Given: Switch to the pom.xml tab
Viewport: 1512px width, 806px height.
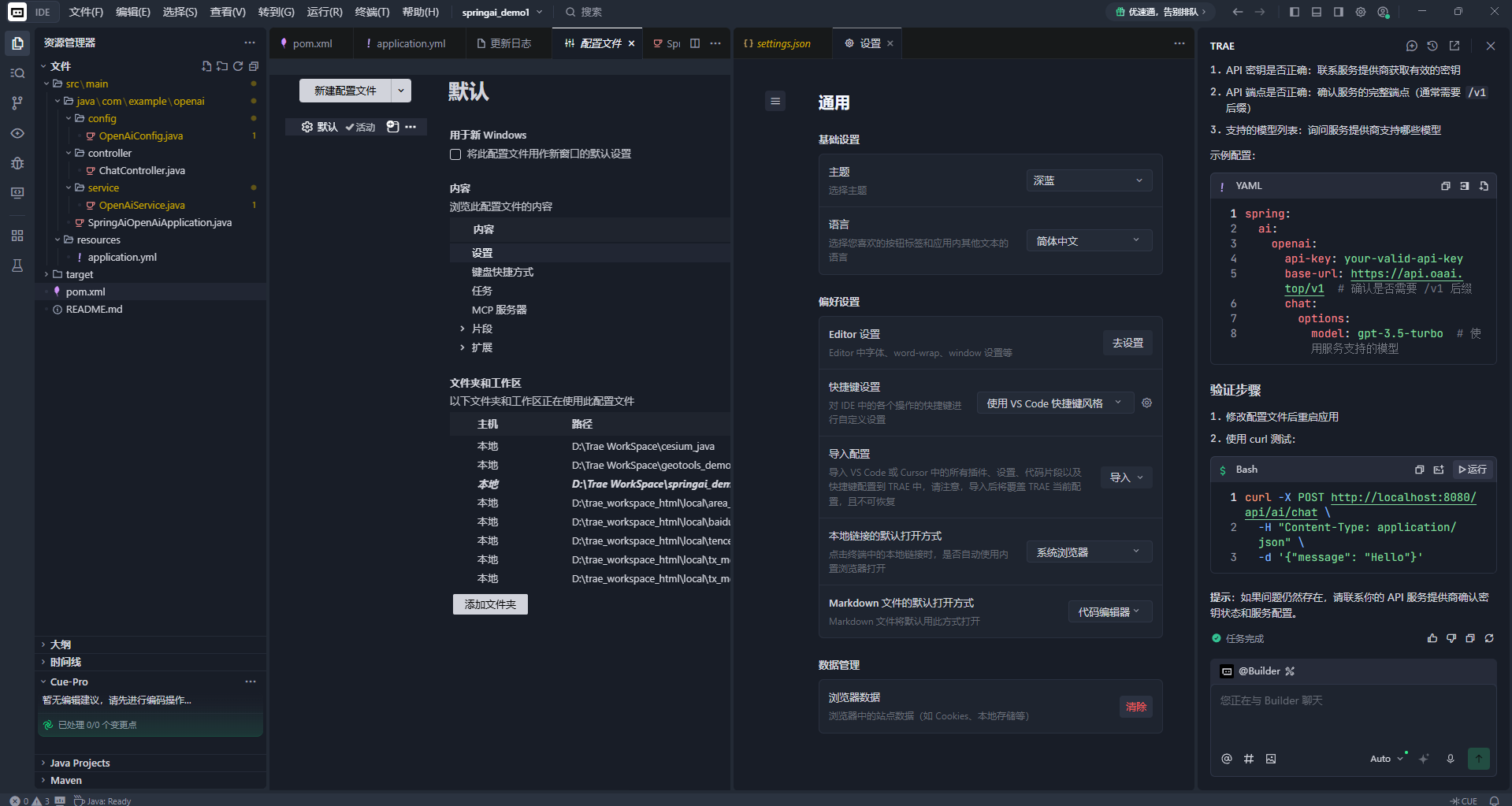Looking at the screenshot, I should pyautogui.click(x=311, y=43).
